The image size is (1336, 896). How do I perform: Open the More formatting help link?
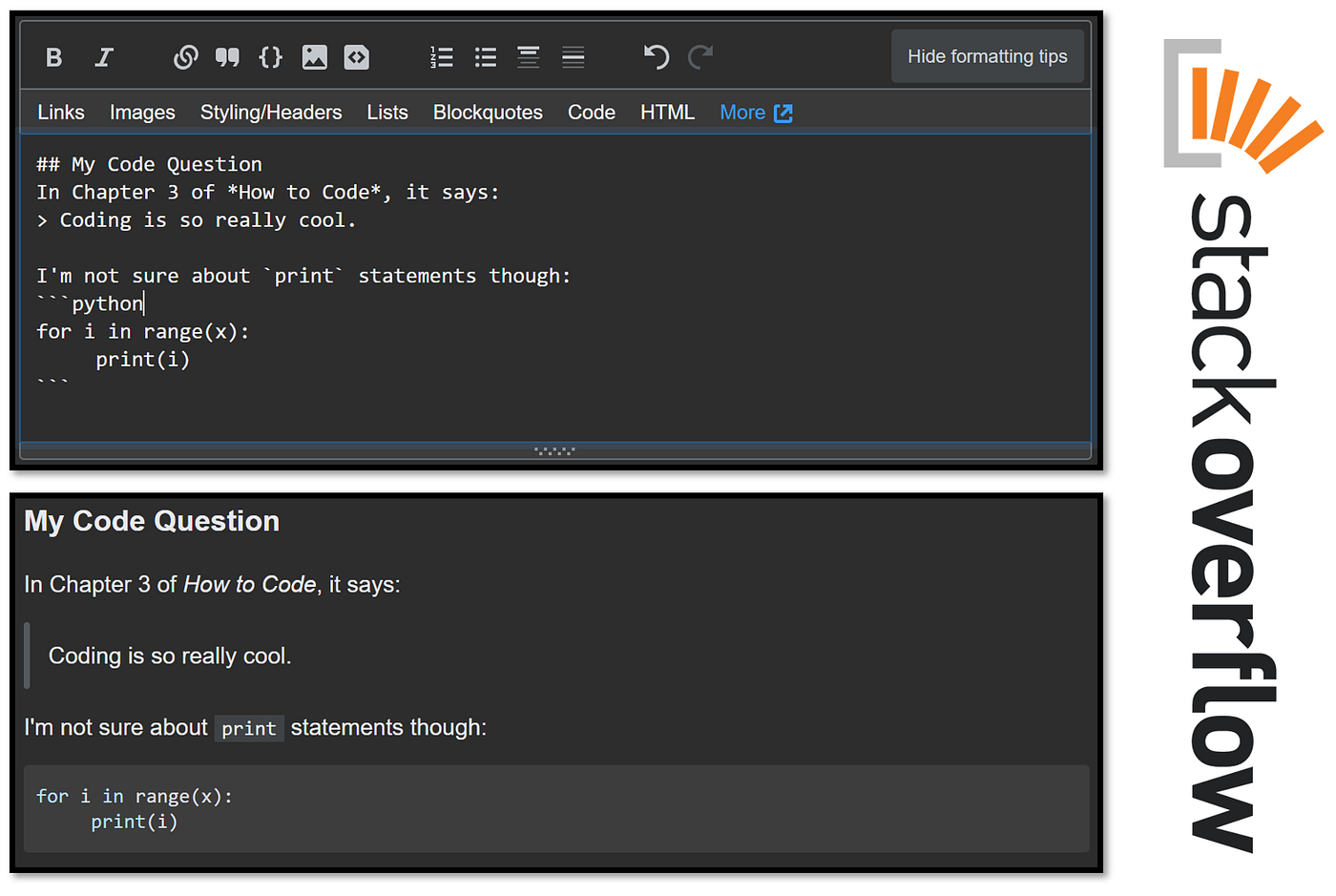coord(756,112)
